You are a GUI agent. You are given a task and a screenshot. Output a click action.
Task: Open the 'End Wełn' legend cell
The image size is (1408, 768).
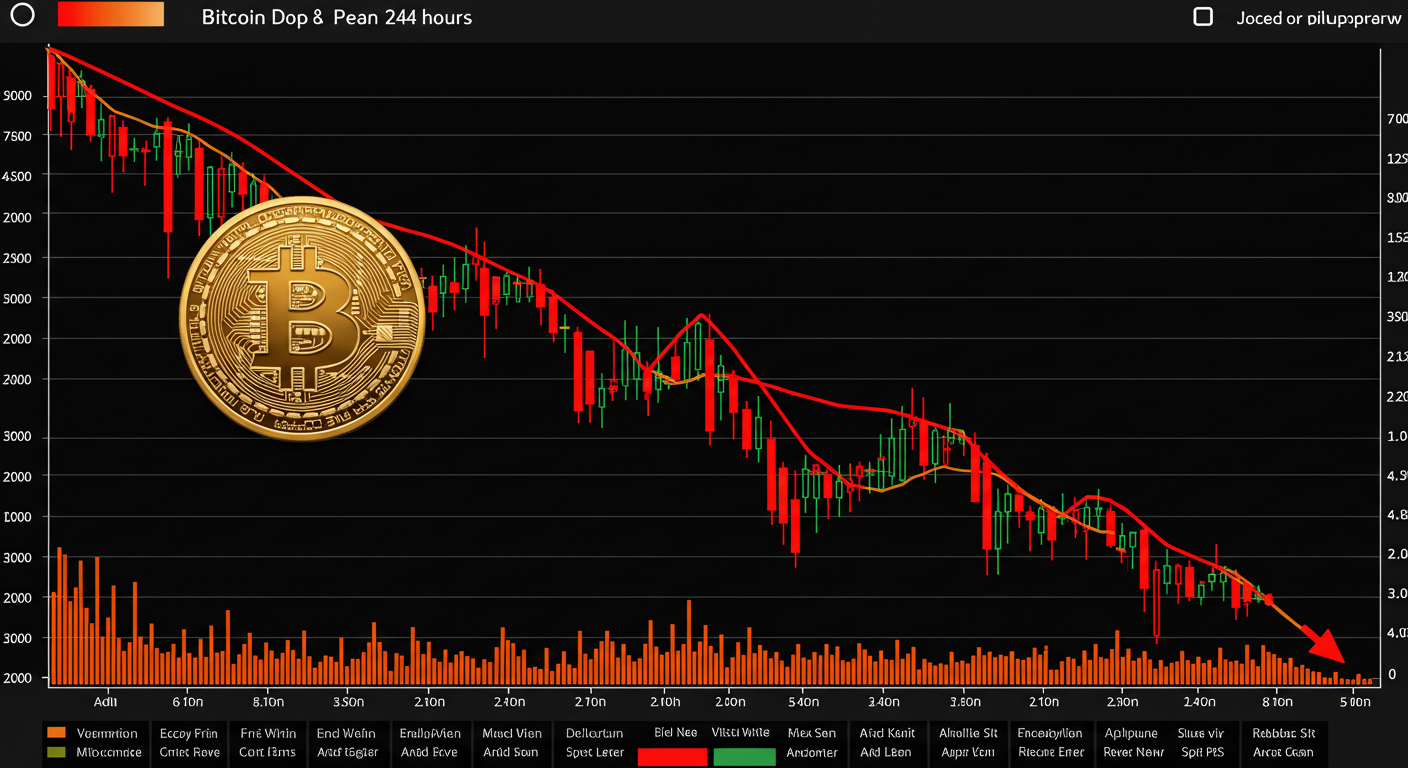point(347,743)
